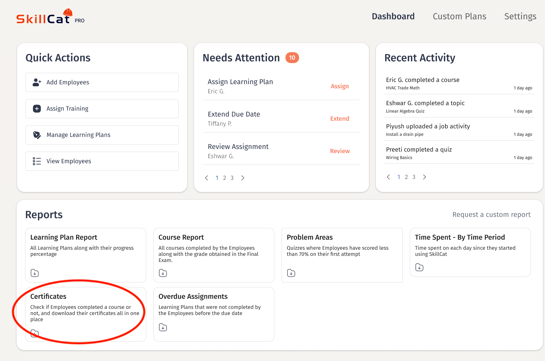Open the Custom Plans tab
Image resolution: width=545 pixels, height=361 pixels.
click(x=459, y=16)
